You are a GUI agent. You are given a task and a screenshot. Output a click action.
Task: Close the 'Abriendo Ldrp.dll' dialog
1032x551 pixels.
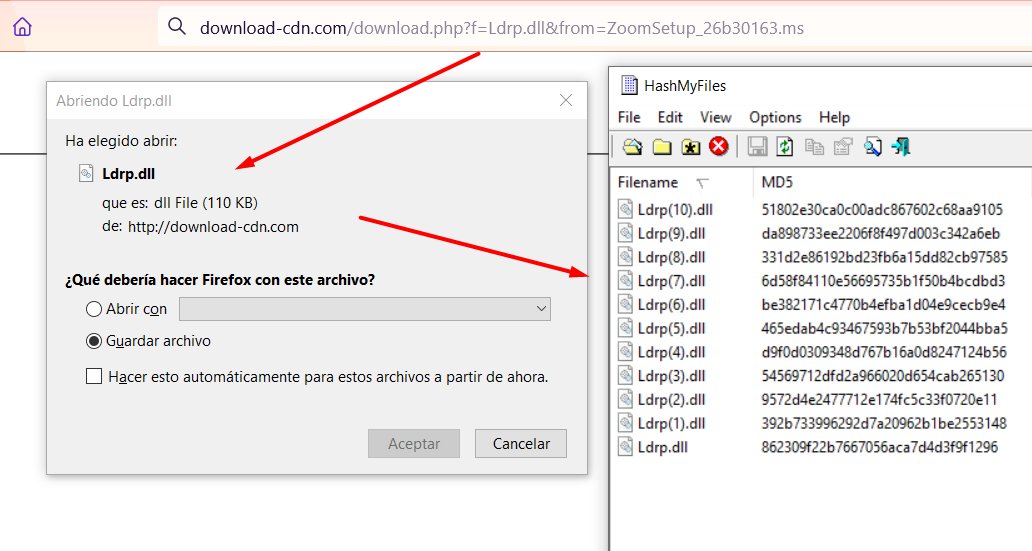click(x=566, y=100)
